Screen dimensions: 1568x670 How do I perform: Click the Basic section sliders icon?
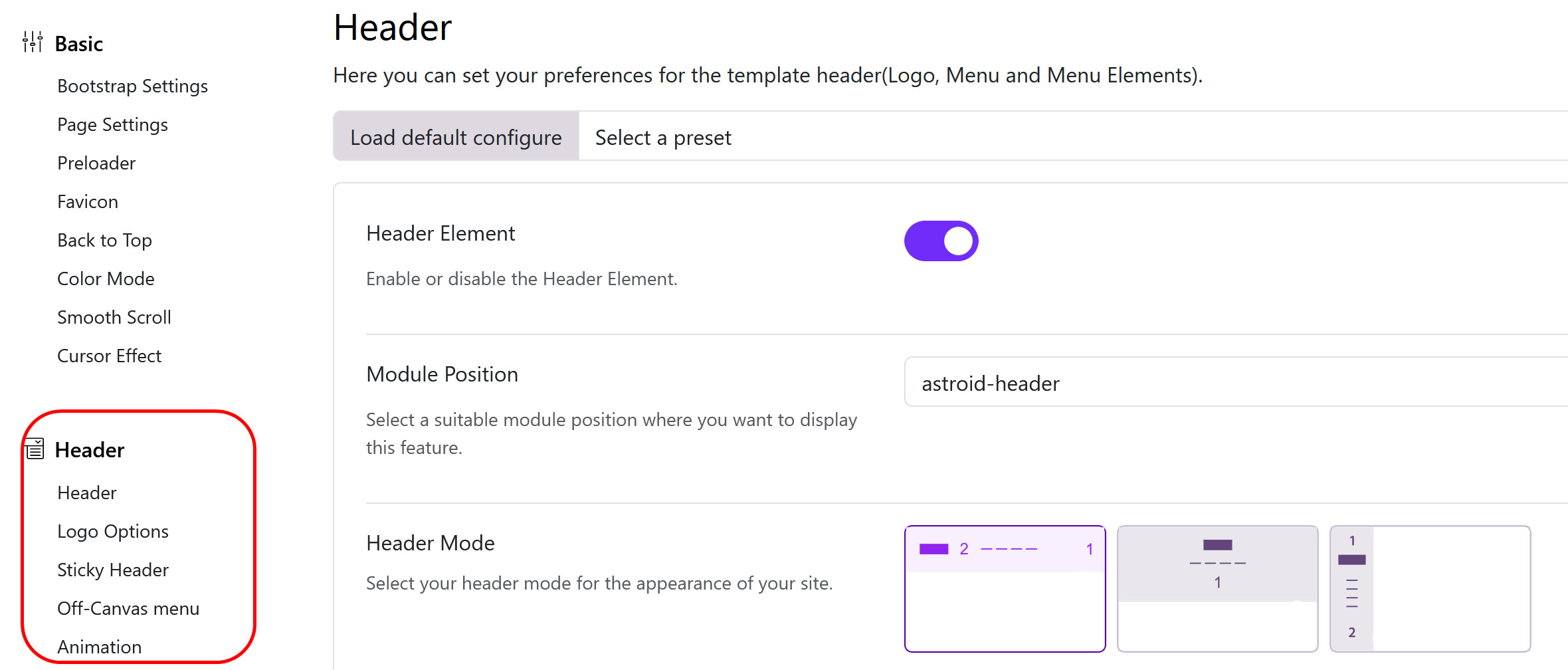32,41
